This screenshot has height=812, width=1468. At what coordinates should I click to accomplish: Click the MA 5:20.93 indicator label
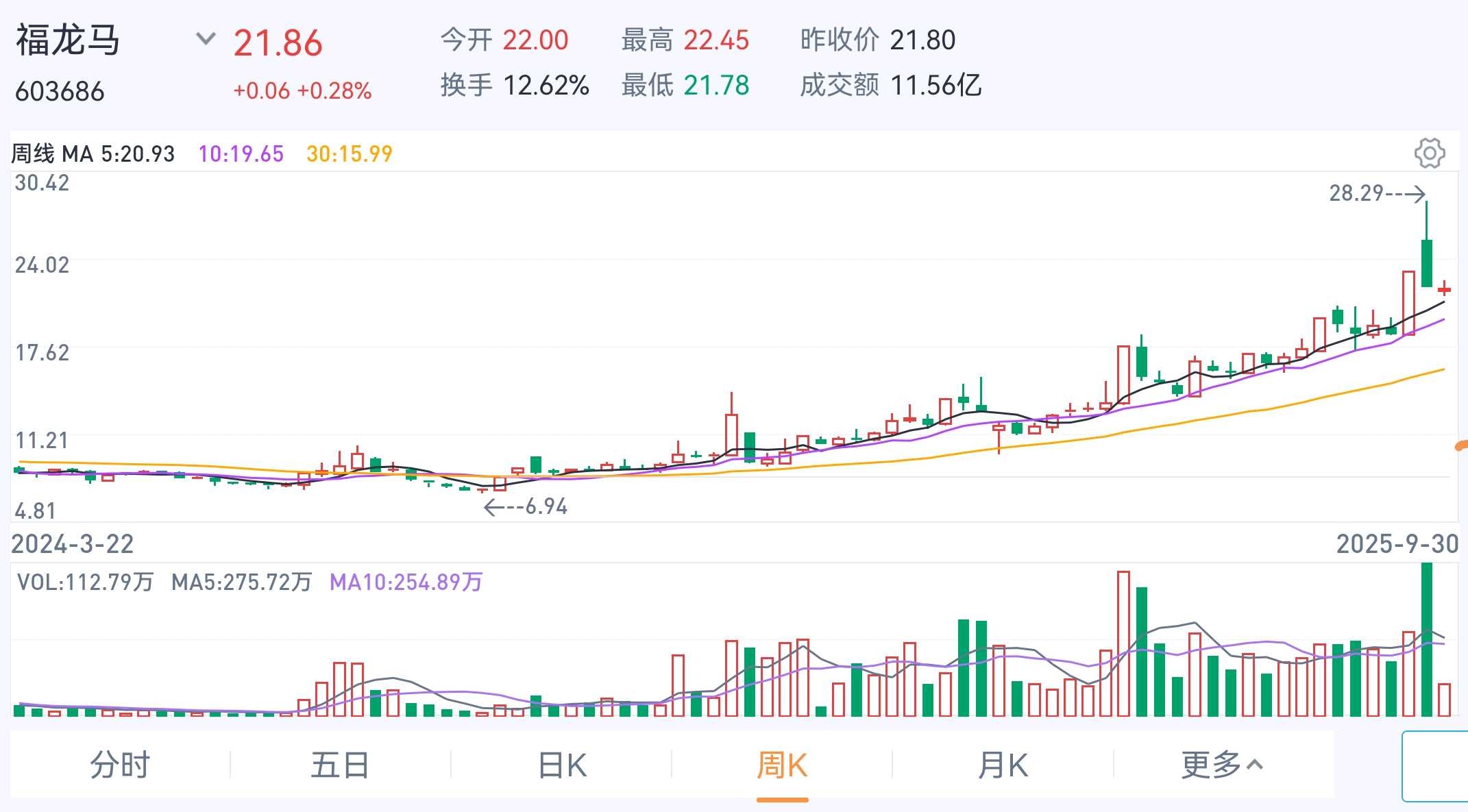point(118,154)
